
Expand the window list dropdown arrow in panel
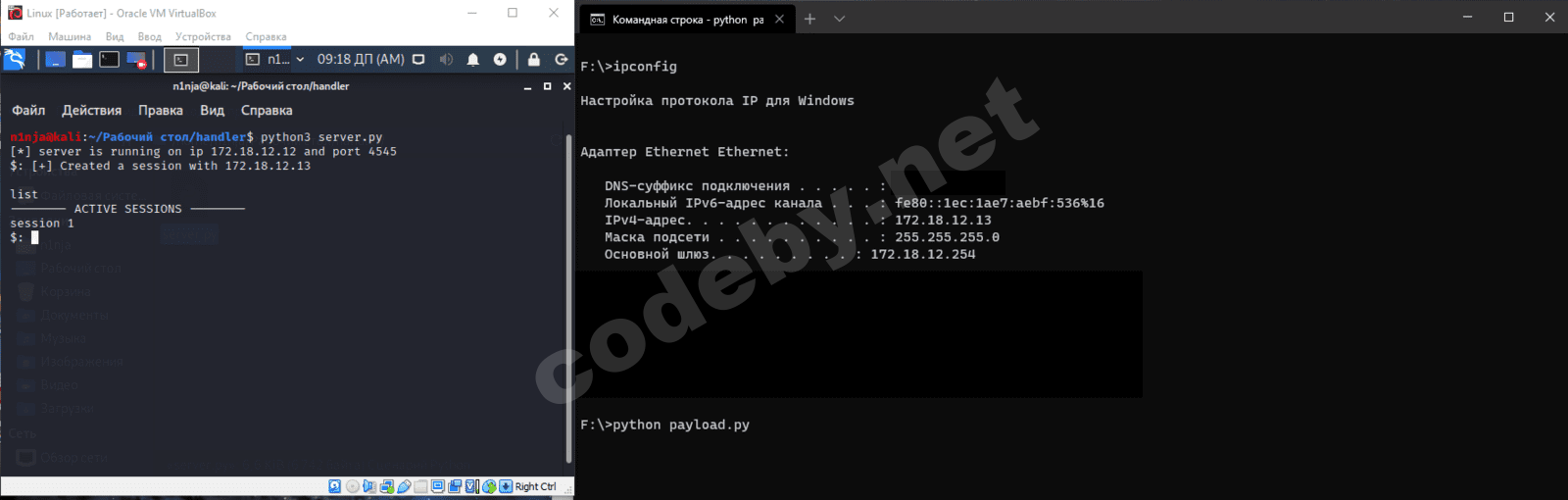(300, 60)
